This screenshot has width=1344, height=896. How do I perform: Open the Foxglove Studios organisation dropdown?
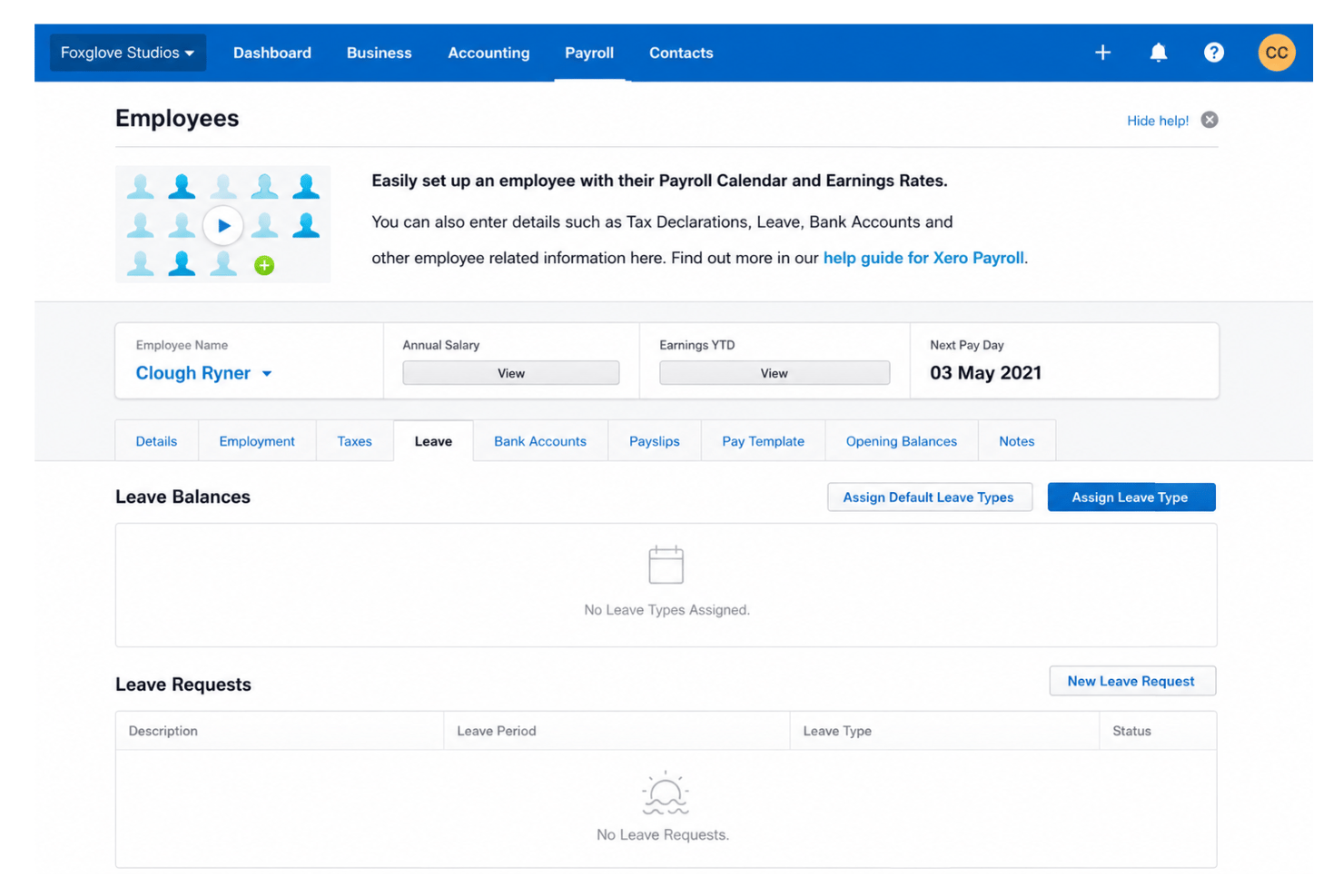tap(128, 53)
